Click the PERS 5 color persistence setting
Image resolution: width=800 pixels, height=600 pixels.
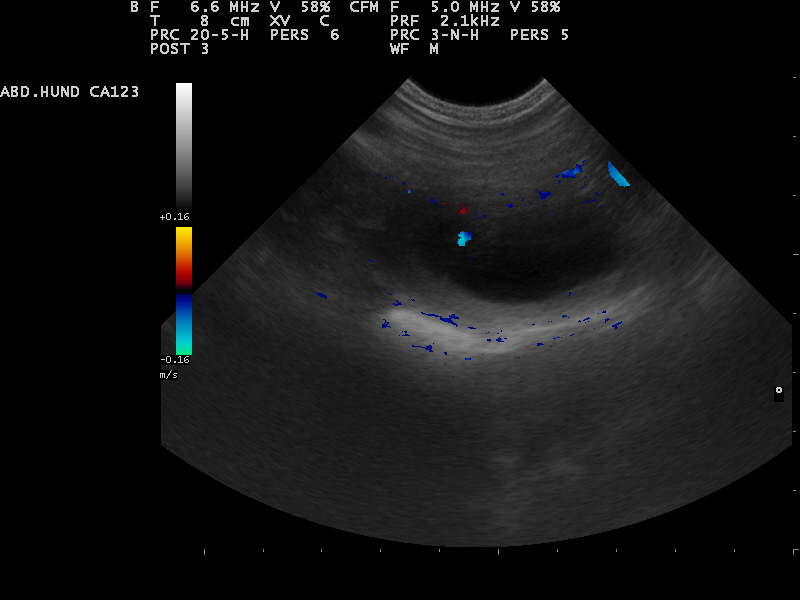tap(539, 34)
